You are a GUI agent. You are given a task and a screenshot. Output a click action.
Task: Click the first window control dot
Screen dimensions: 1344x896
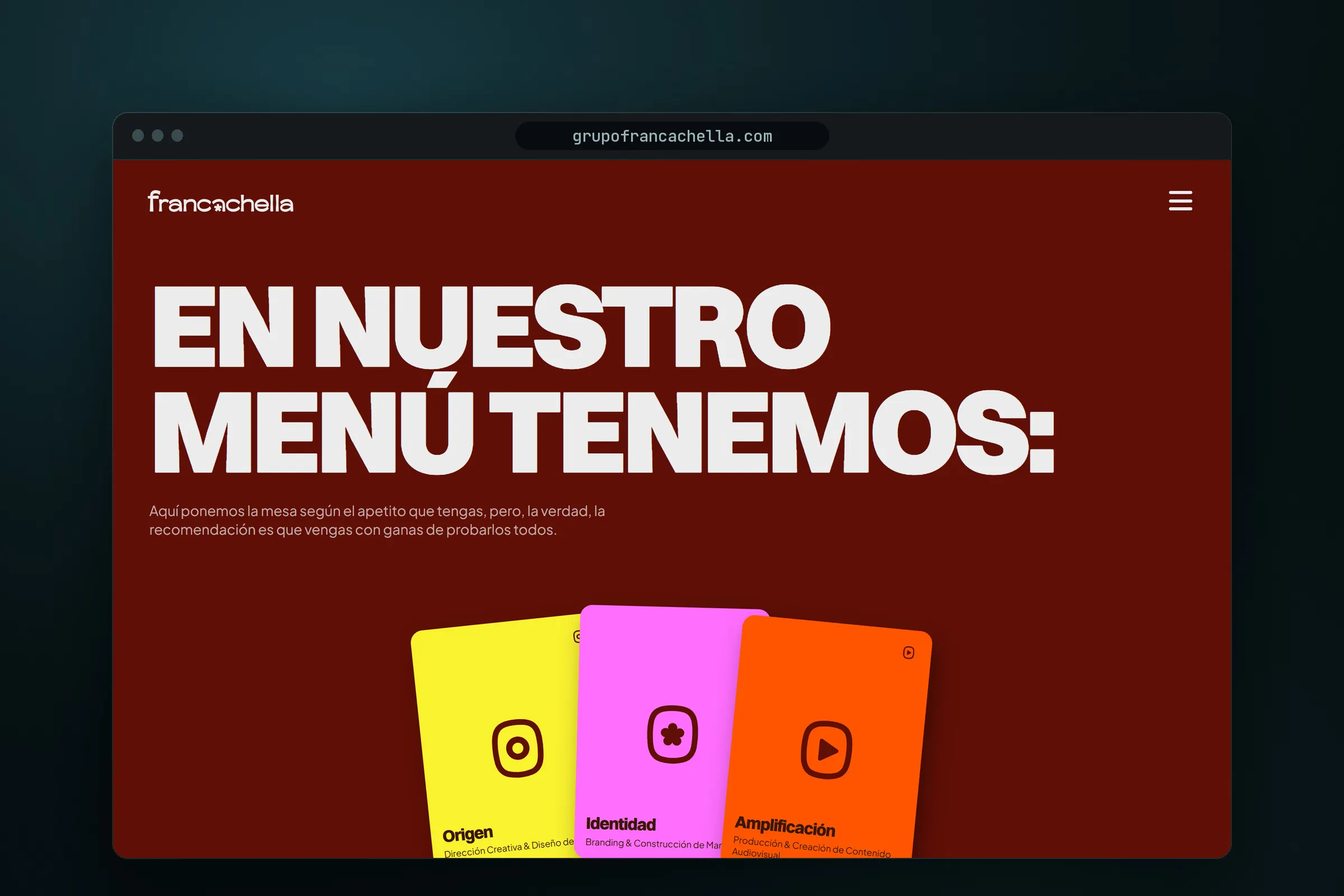tap(138, 136)
